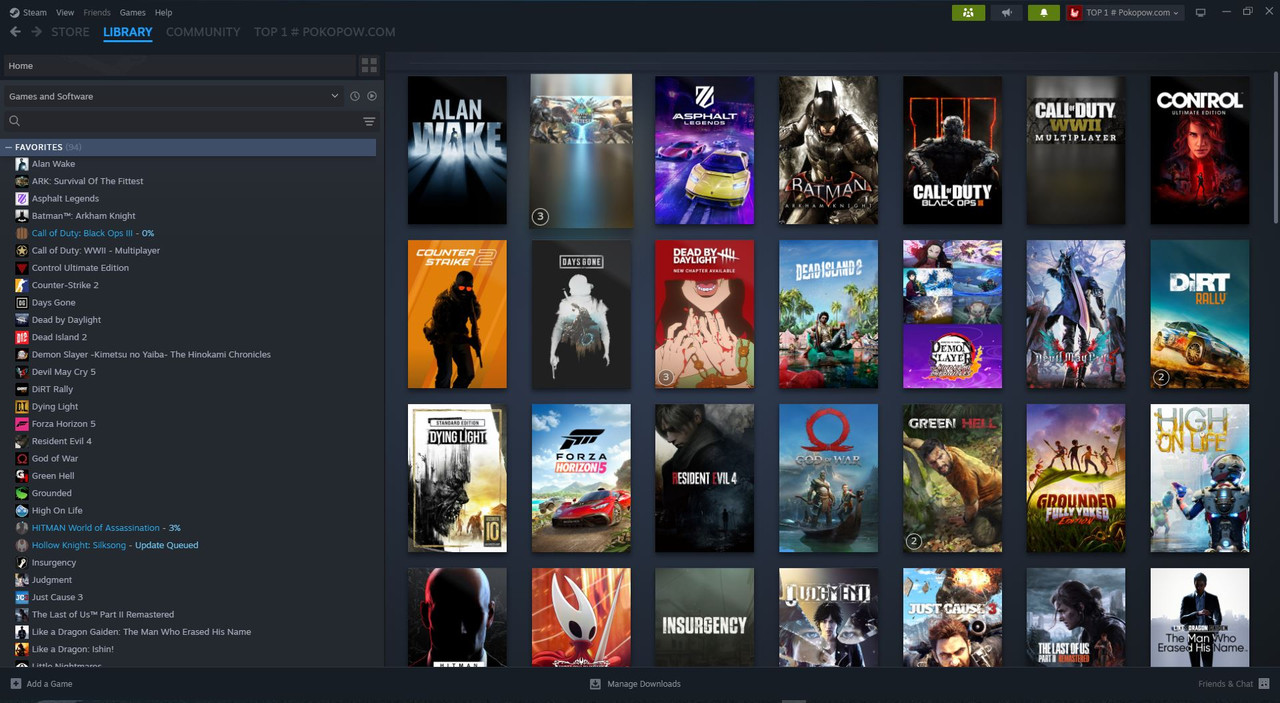The width and height of the screenshot is (1280, 703).
Task: Open the High On Life cover
Action: click(1199, 478)
